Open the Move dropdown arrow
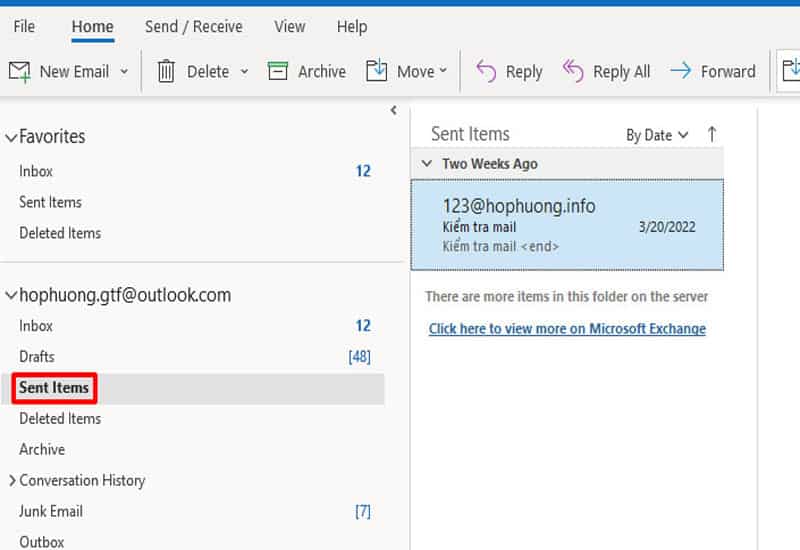 point(443,70)
